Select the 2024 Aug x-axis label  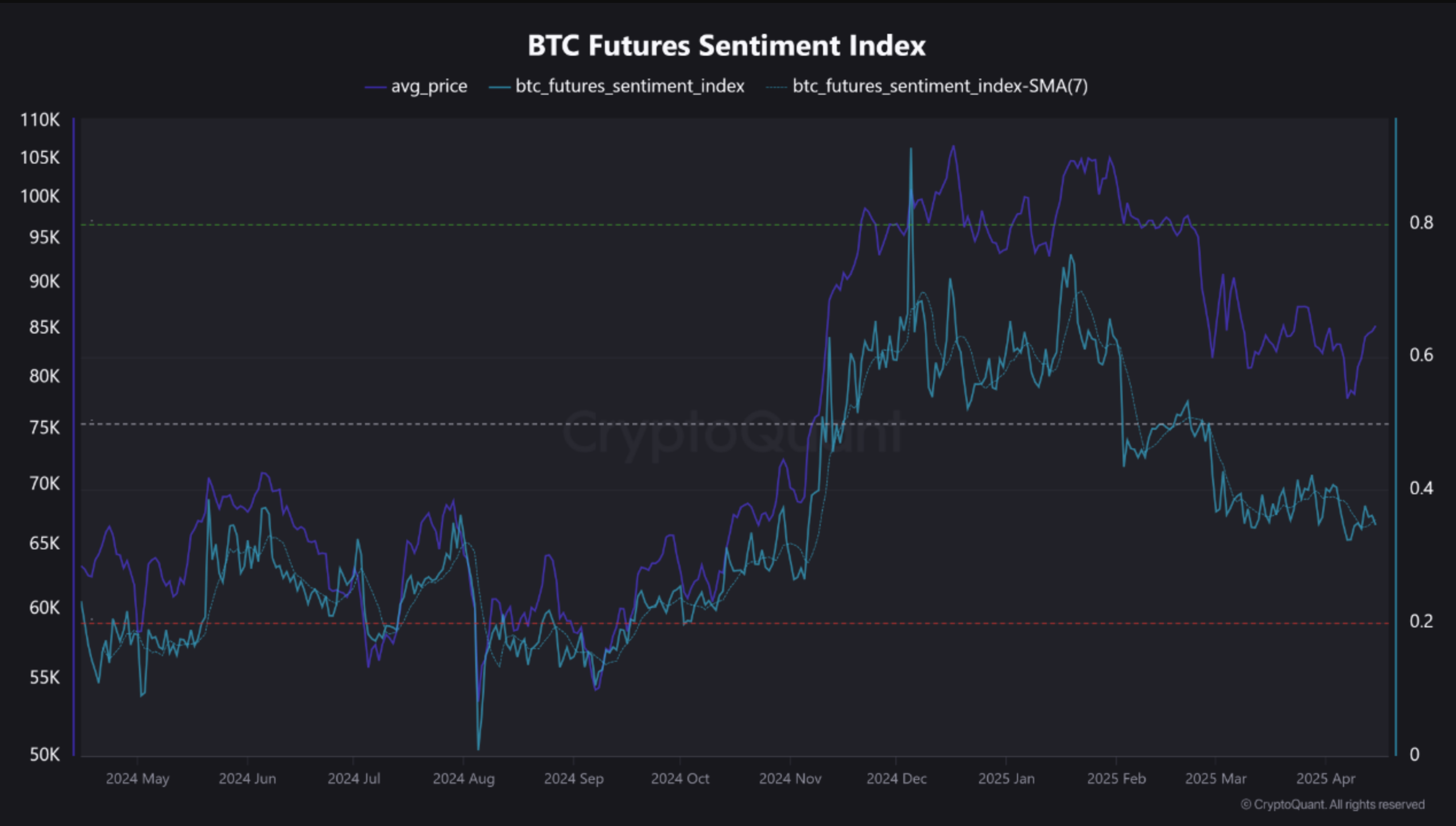(463, 779)
